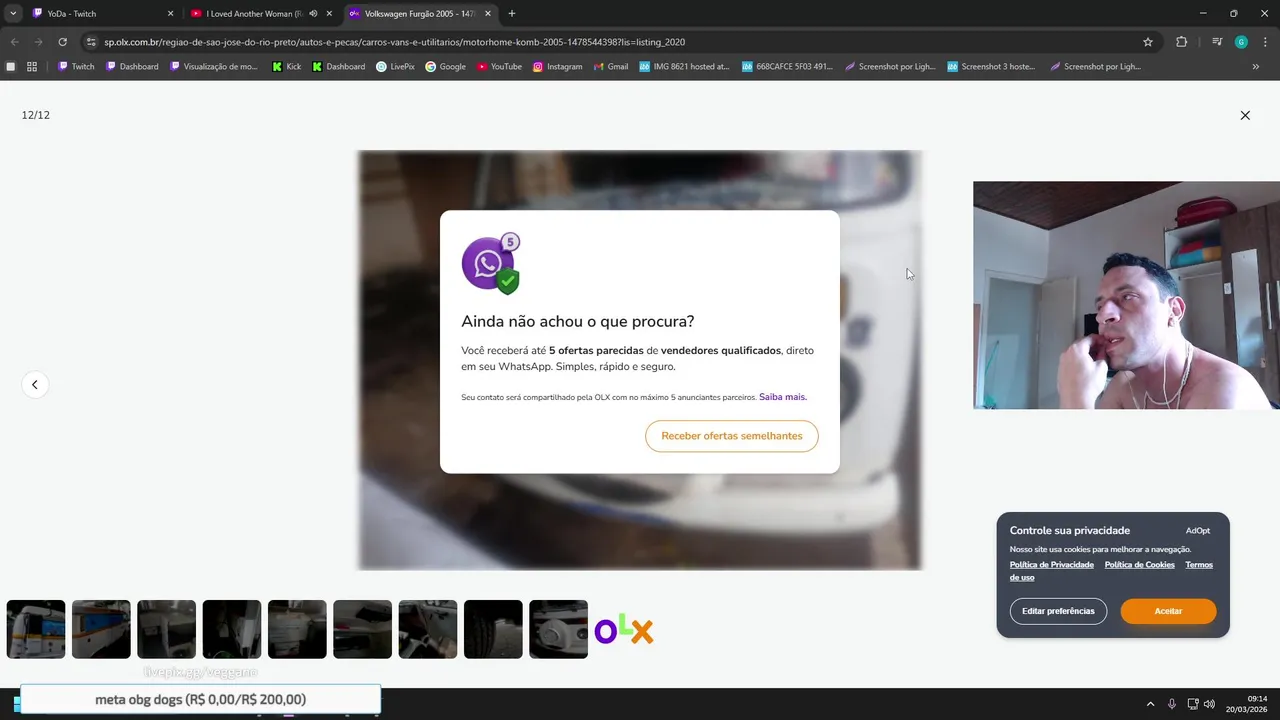Open the Twitch bookmark
The height and width of the screenshot is (720, 1280).
(76, 67)
